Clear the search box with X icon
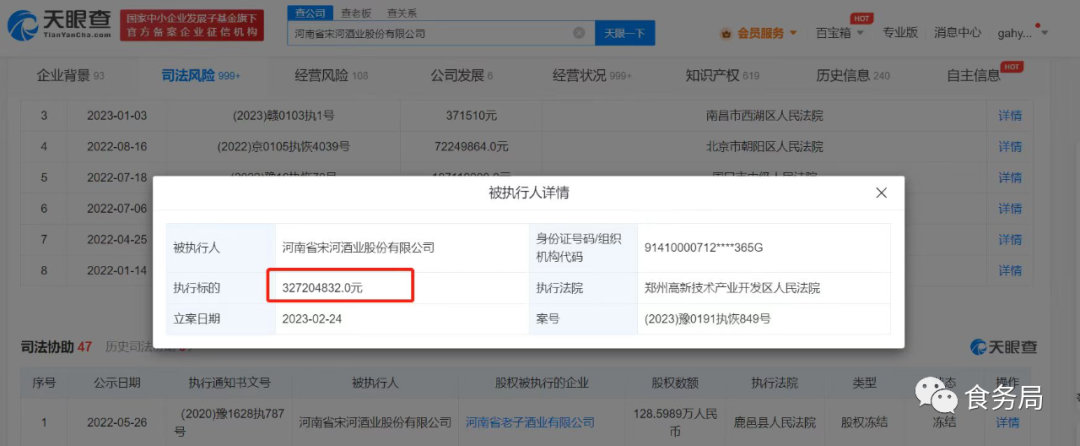The width and height of the screenshot is (1080, 446). (x=579, y=32)
